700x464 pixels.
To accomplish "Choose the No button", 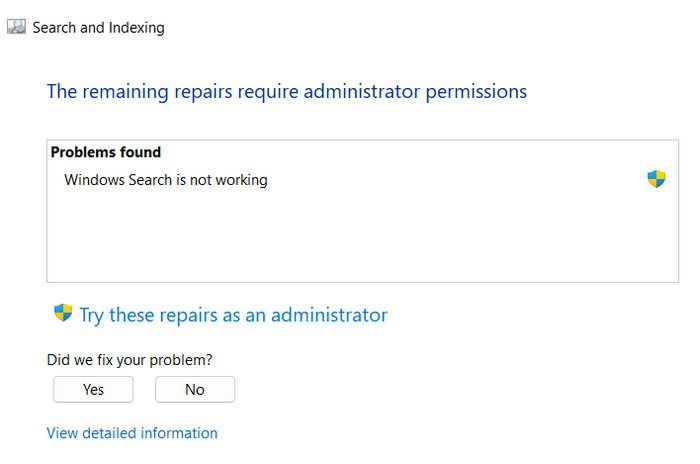I will click(195, 389).
